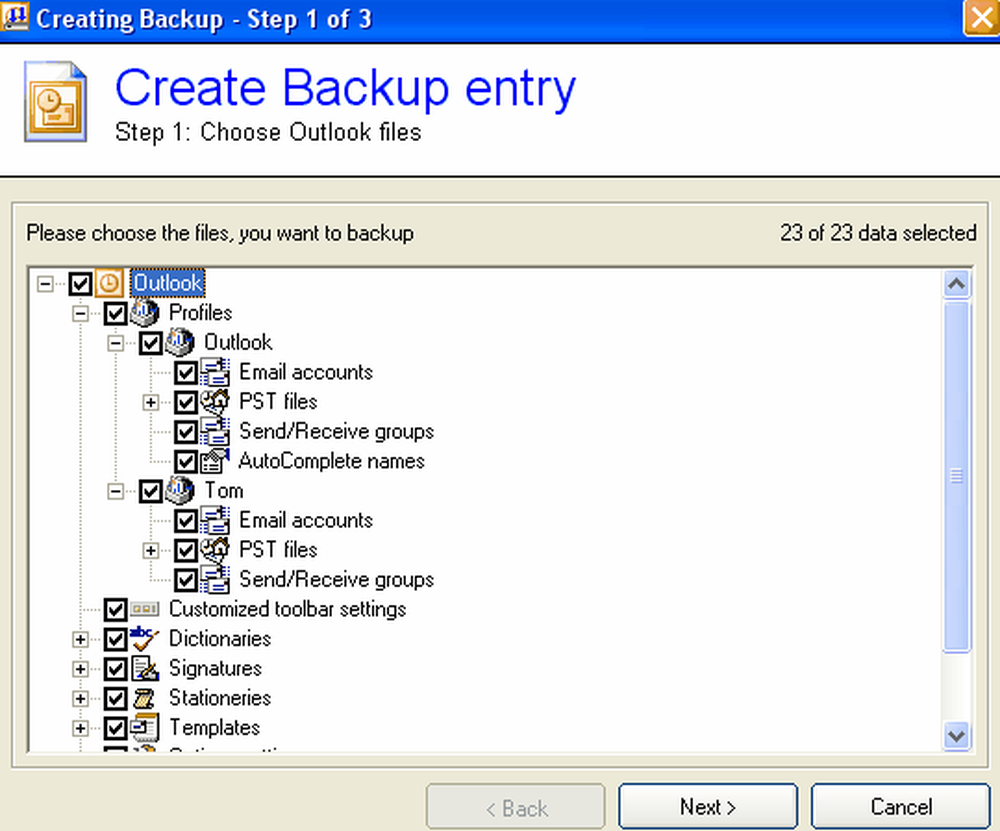This screenshot has height=831, width=1000.
Task: Click the Email accounts icon under Tom
Action: pyautogui.click(x=216, y=520)
